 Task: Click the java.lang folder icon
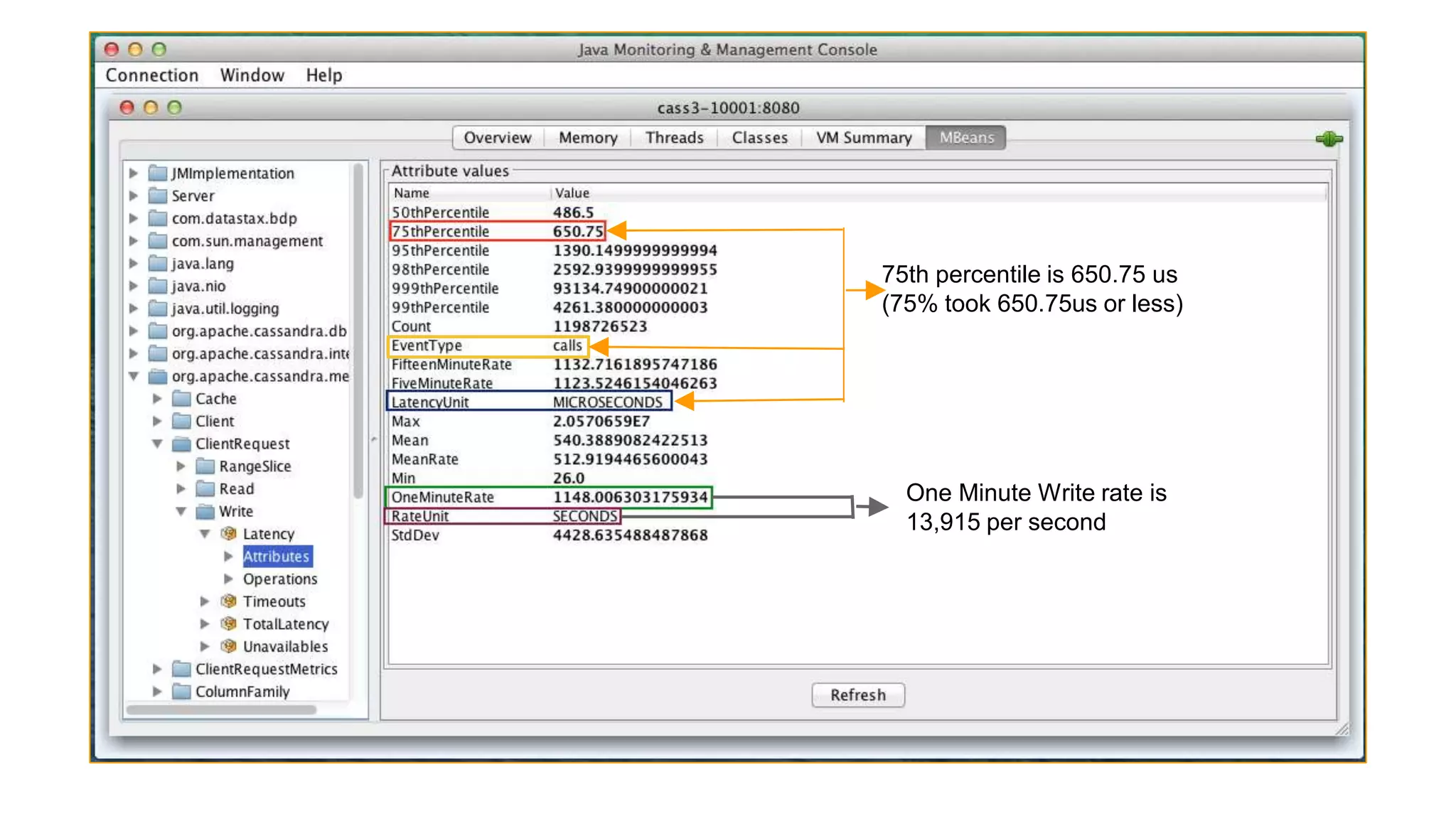coord(158,264)
